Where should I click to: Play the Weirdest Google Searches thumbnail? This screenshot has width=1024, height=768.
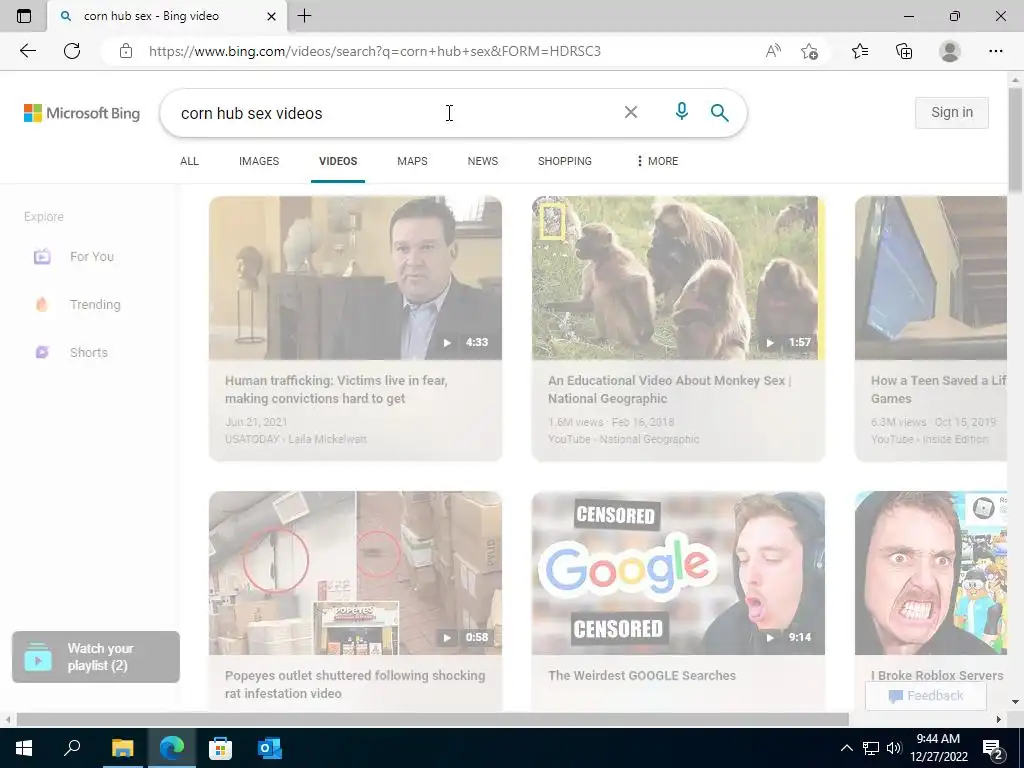[x=678, y=573]
